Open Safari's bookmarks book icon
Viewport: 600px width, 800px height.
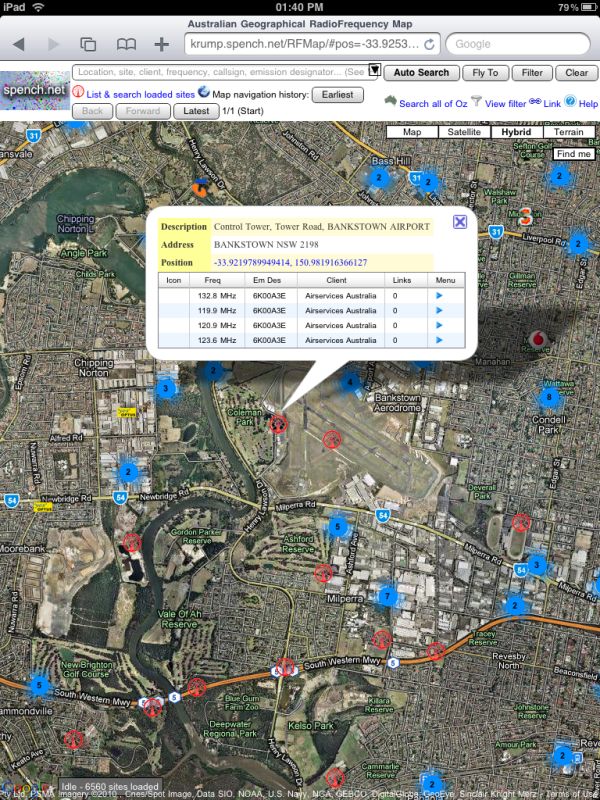click(126, 44)
